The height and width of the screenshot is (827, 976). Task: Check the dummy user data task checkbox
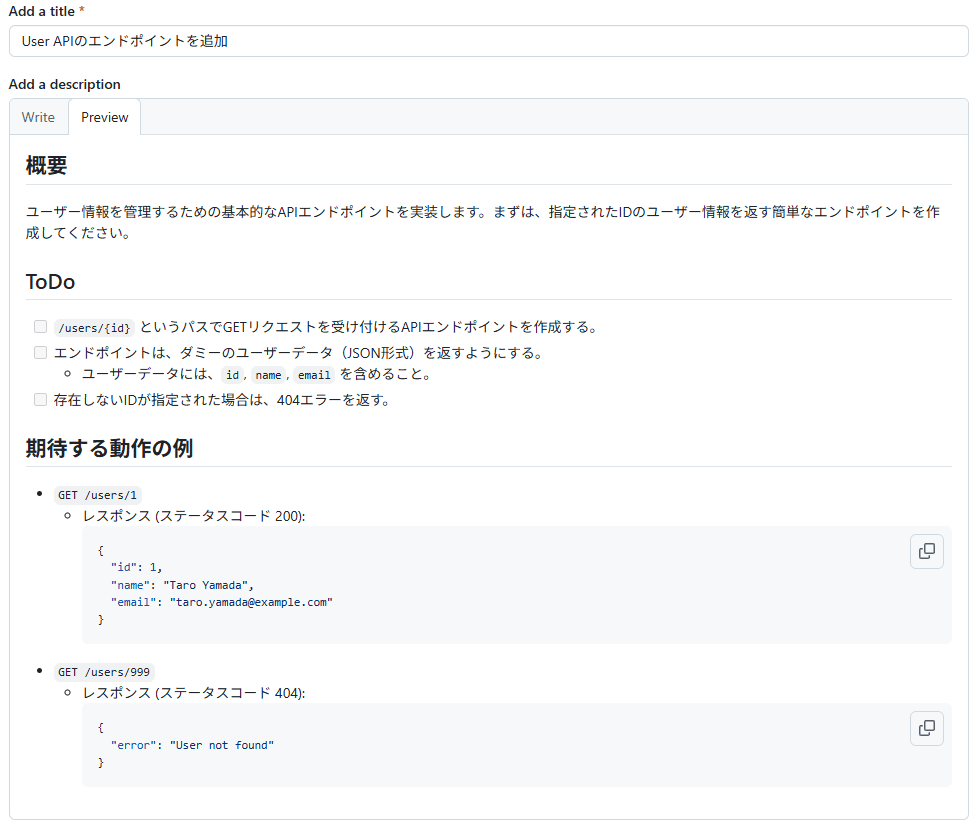40,352
